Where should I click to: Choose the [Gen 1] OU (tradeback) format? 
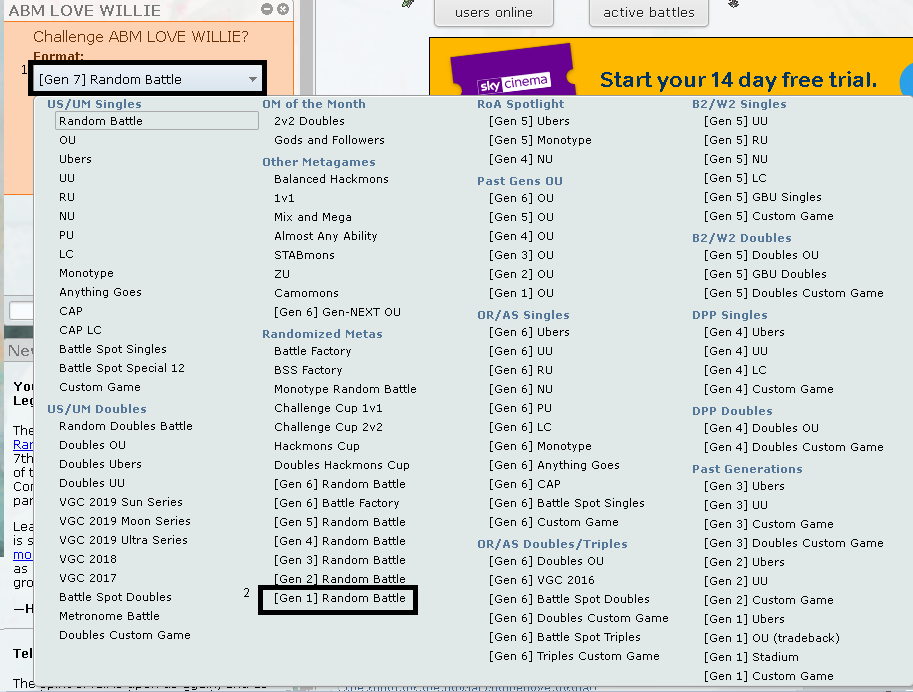[x=772, y=638]
